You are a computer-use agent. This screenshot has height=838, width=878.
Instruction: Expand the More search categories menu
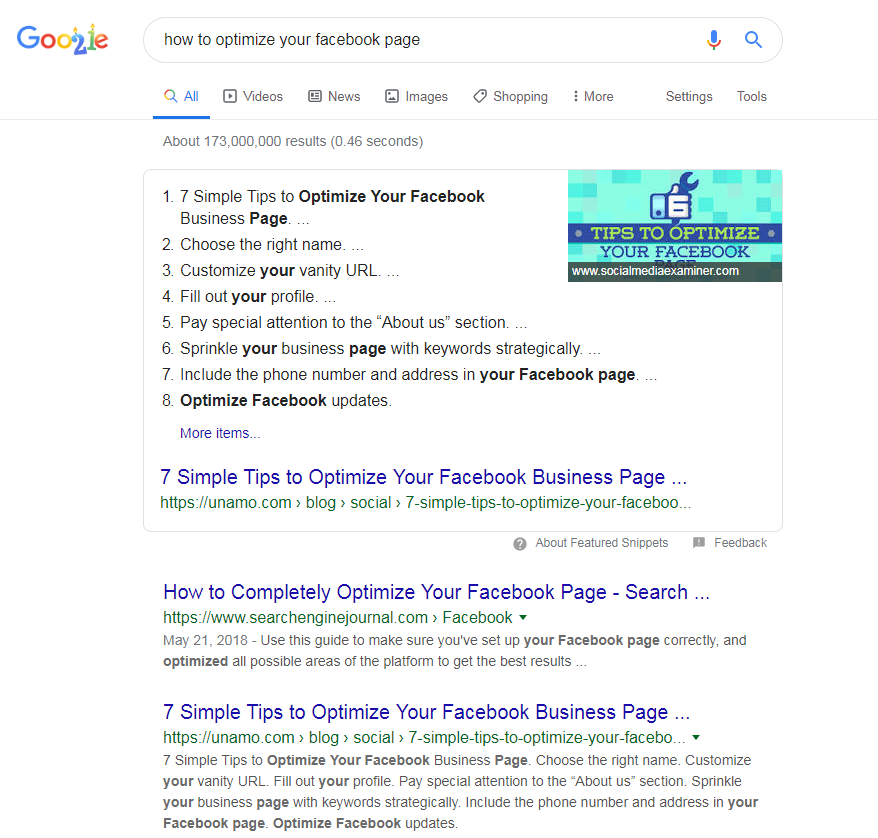[x=593, y=96]
